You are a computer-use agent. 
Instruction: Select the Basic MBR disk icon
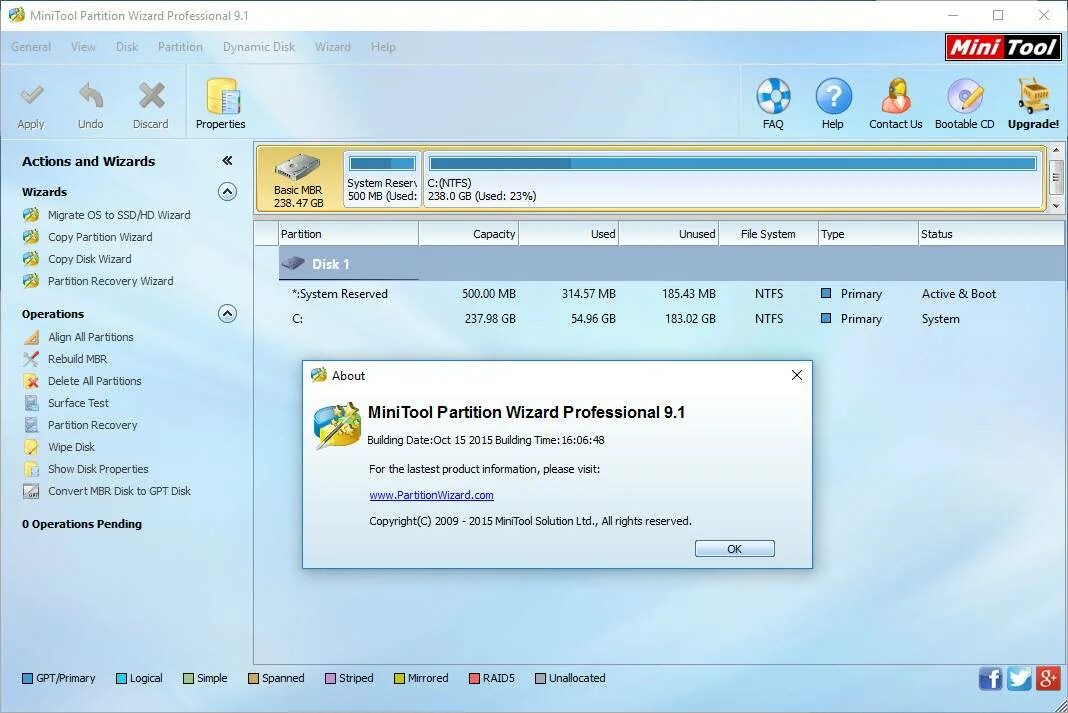point(298,168)
